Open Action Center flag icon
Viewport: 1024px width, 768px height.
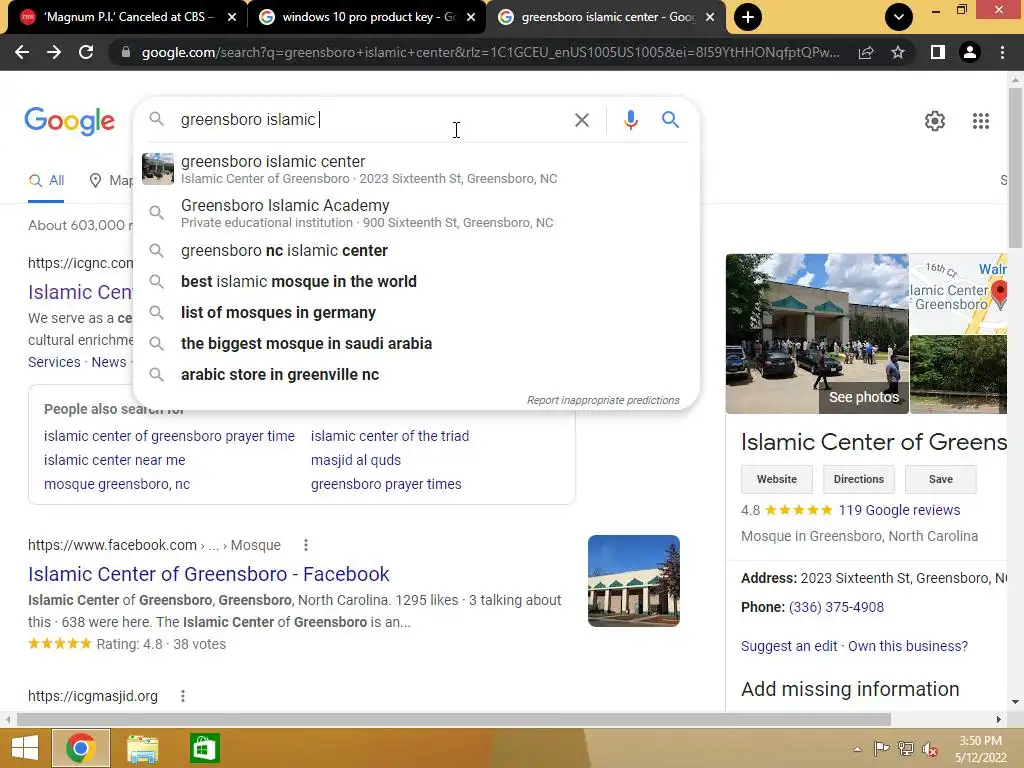pos(881,749)
